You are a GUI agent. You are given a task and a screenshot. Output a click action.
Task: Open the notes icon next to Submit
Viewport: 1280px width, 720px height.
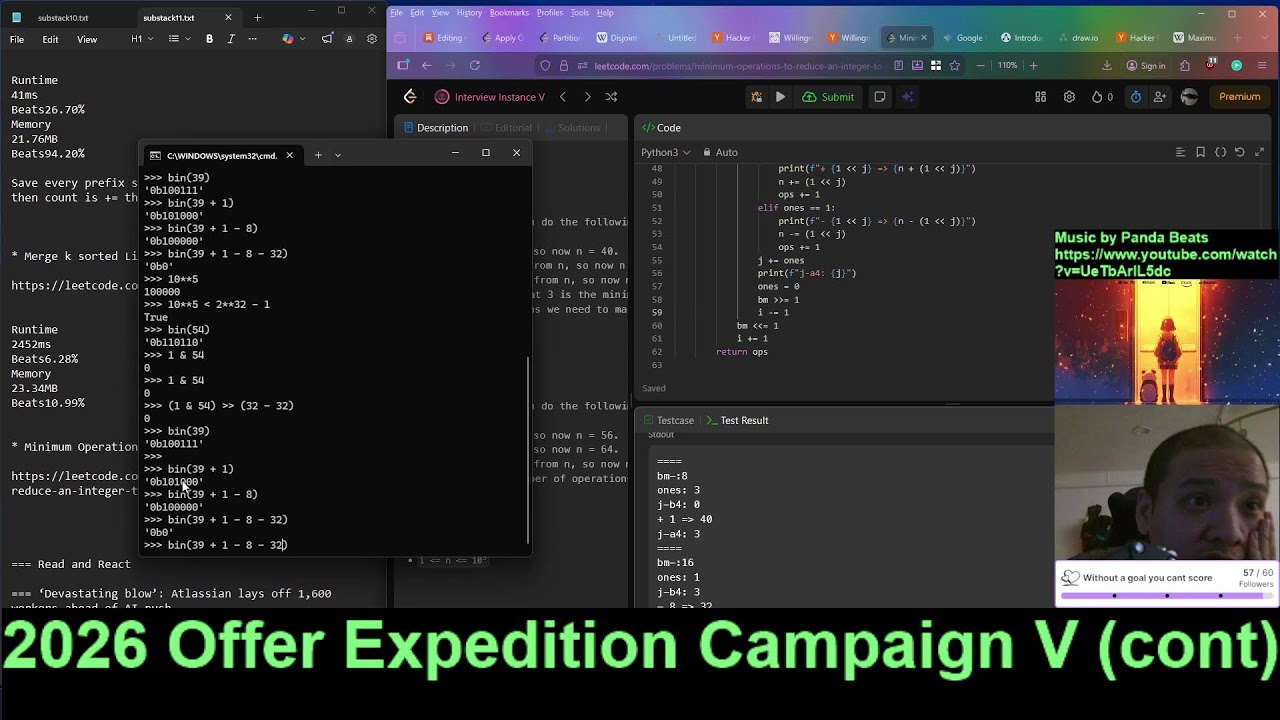pos(880,97)
